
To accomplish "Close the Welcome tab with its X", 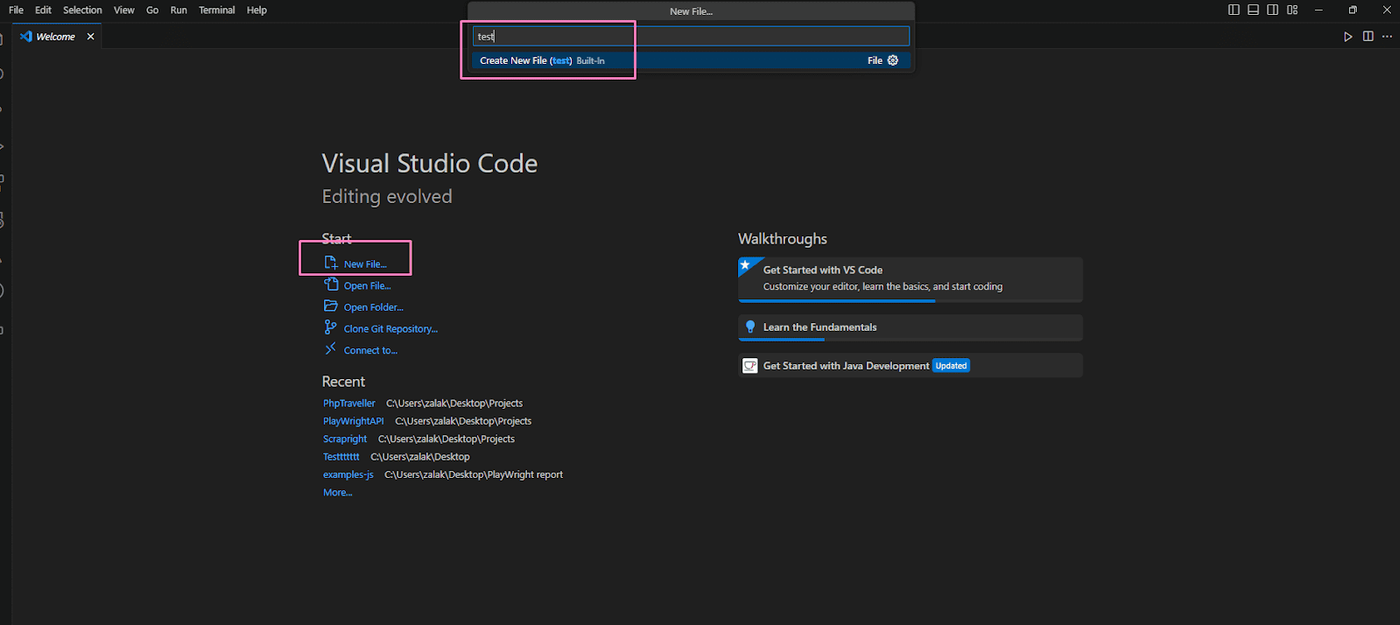I will point(90,36).
